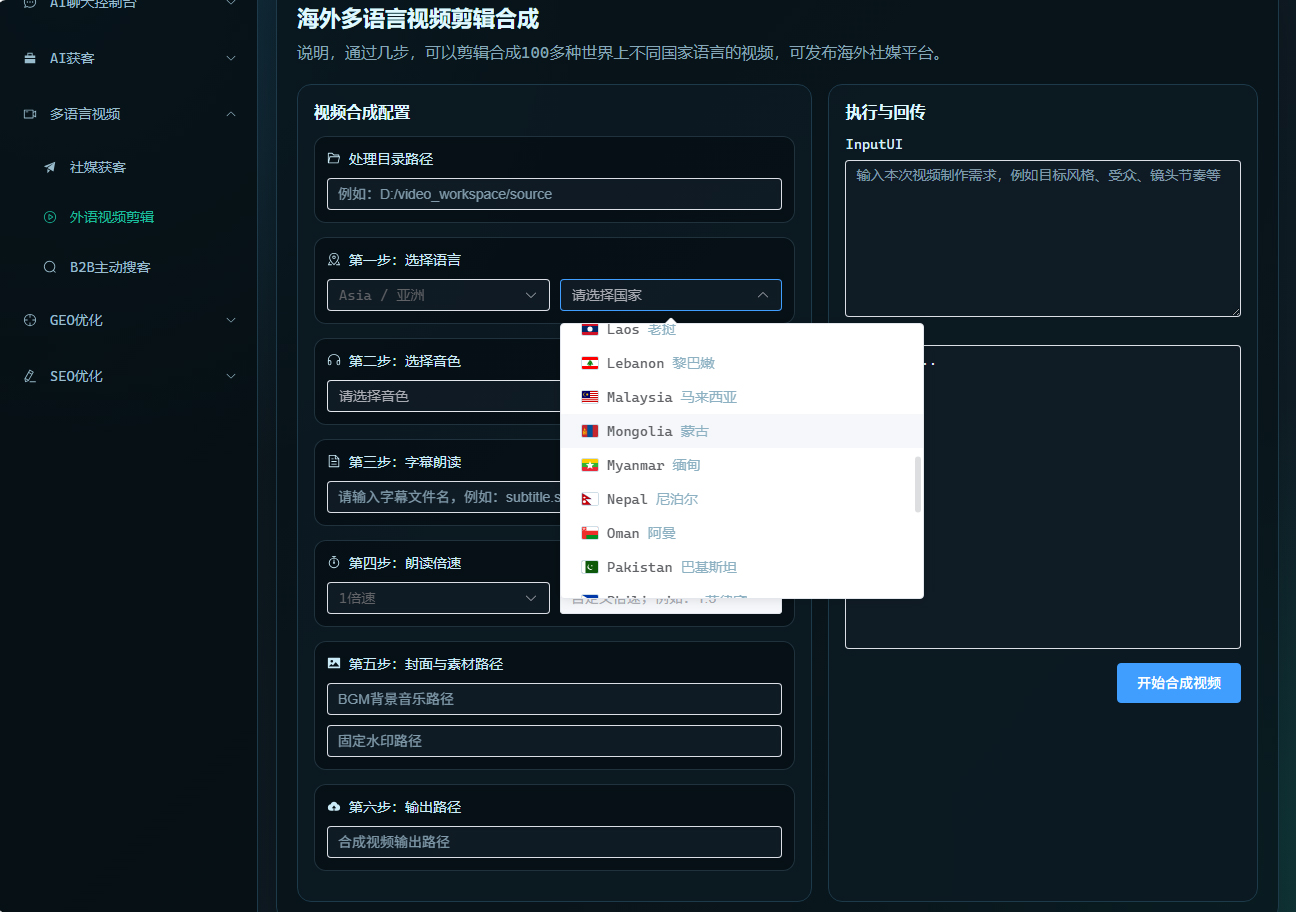Select Myanmar 缅甸 from country list

[741, 465]
